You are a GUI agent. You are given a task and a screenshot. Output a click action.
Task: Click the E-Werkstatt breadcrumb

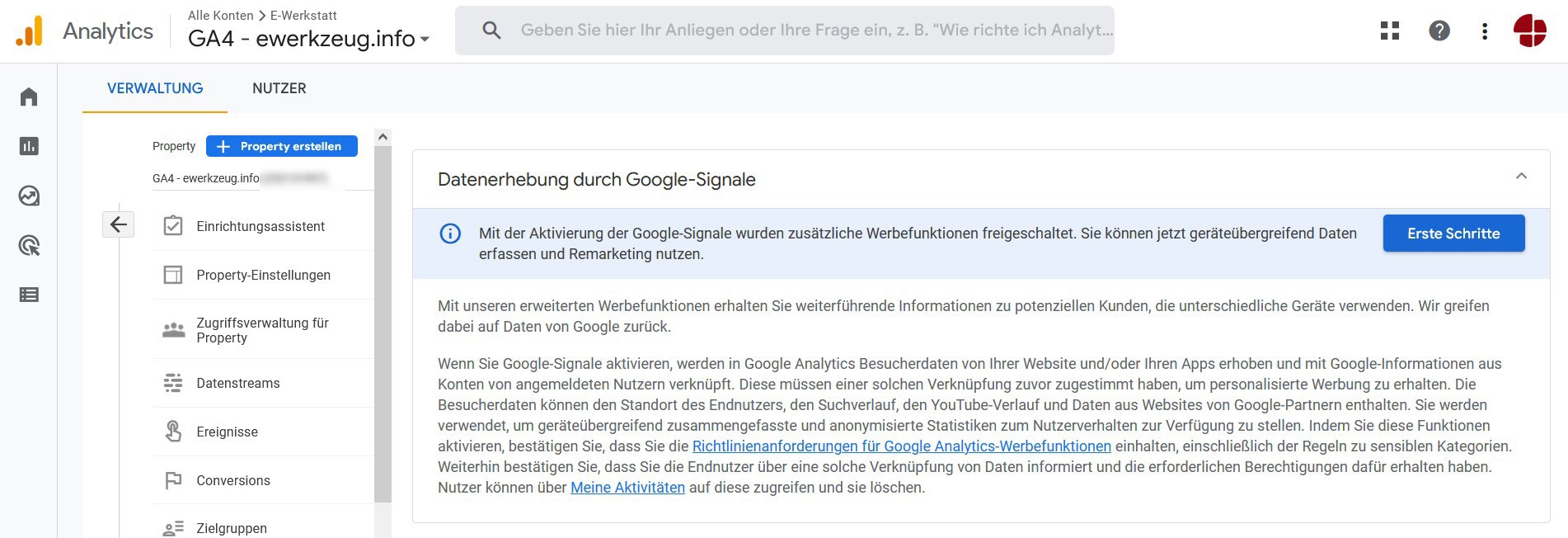click(x=303, y=16)
